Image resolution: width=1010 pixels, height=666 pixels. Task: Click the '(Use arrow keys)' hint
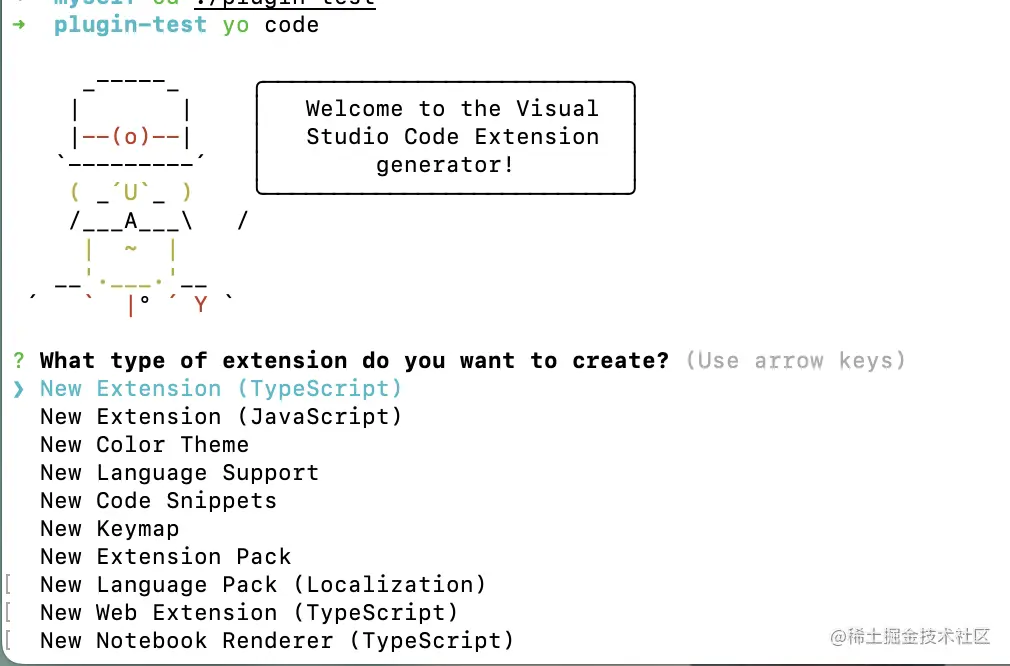[x=796, y=361]
